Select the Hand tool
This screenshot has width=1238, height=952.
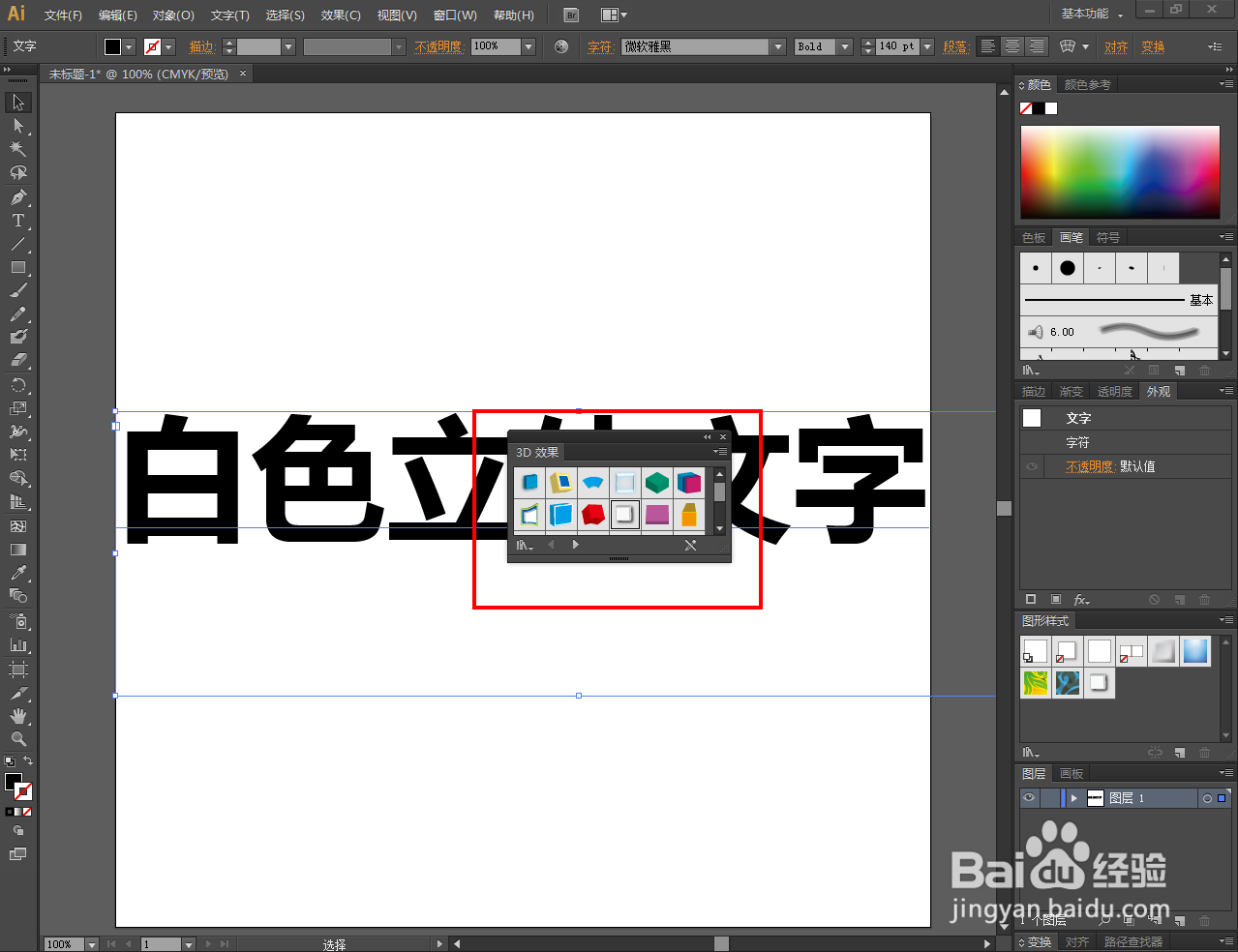click(x=18, y=716)
